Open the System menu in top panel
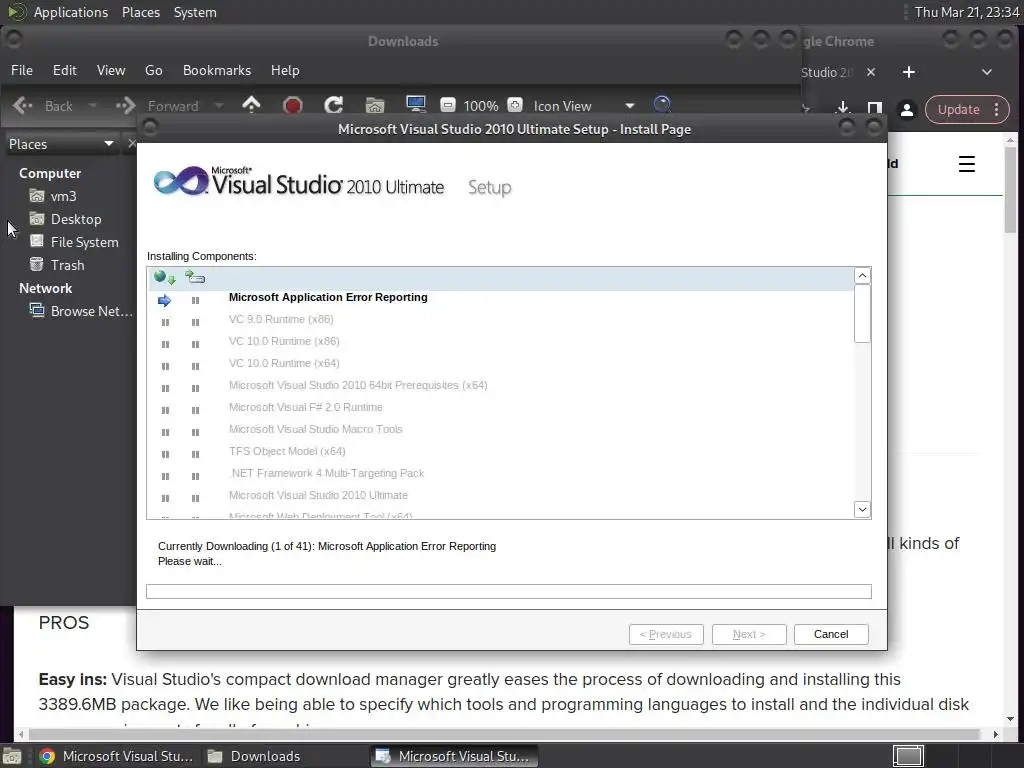The image size is (1024, 768). 195,12
